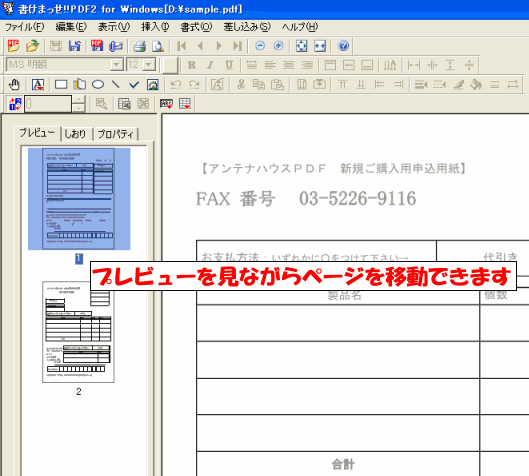Select the insert image tool
Image resolution: width=529 pixels, height=476 pixels.
(153, 84)
